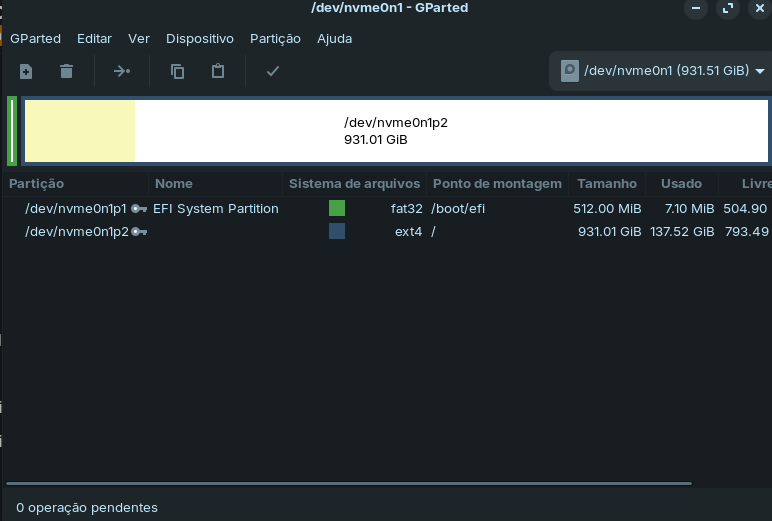
Task: Click the blue ext4 color swatch
Action: click(x=337, y=232)
